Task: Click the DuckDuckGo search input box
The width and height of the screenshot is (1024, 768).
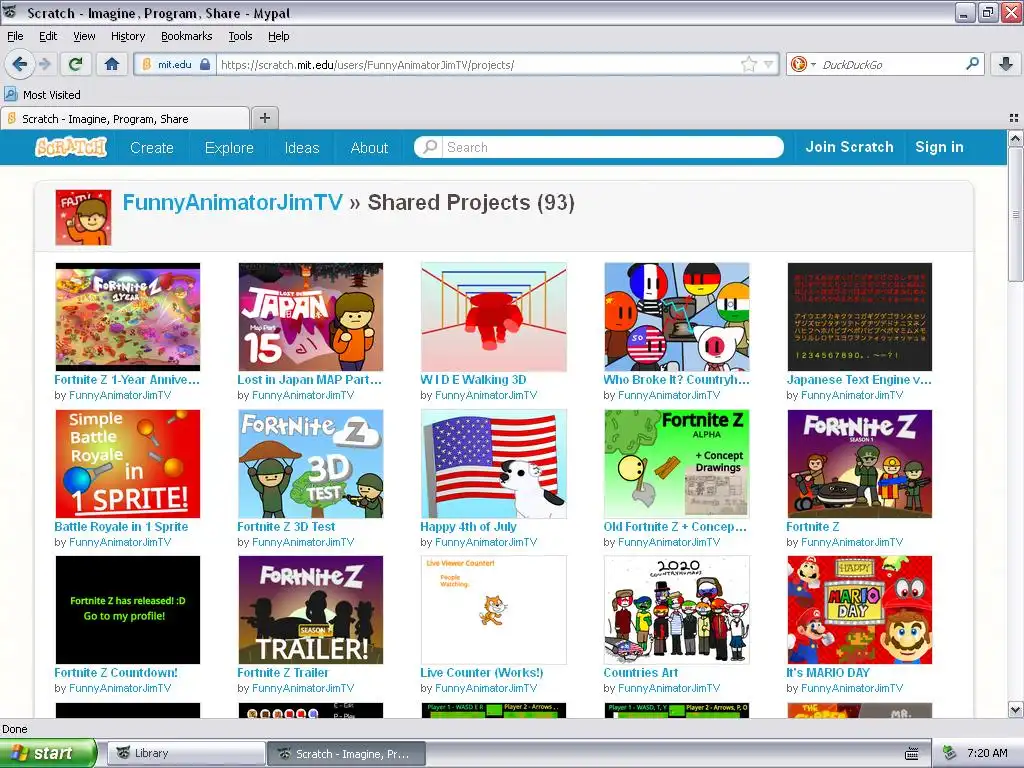Action: [x=891, y=65]
